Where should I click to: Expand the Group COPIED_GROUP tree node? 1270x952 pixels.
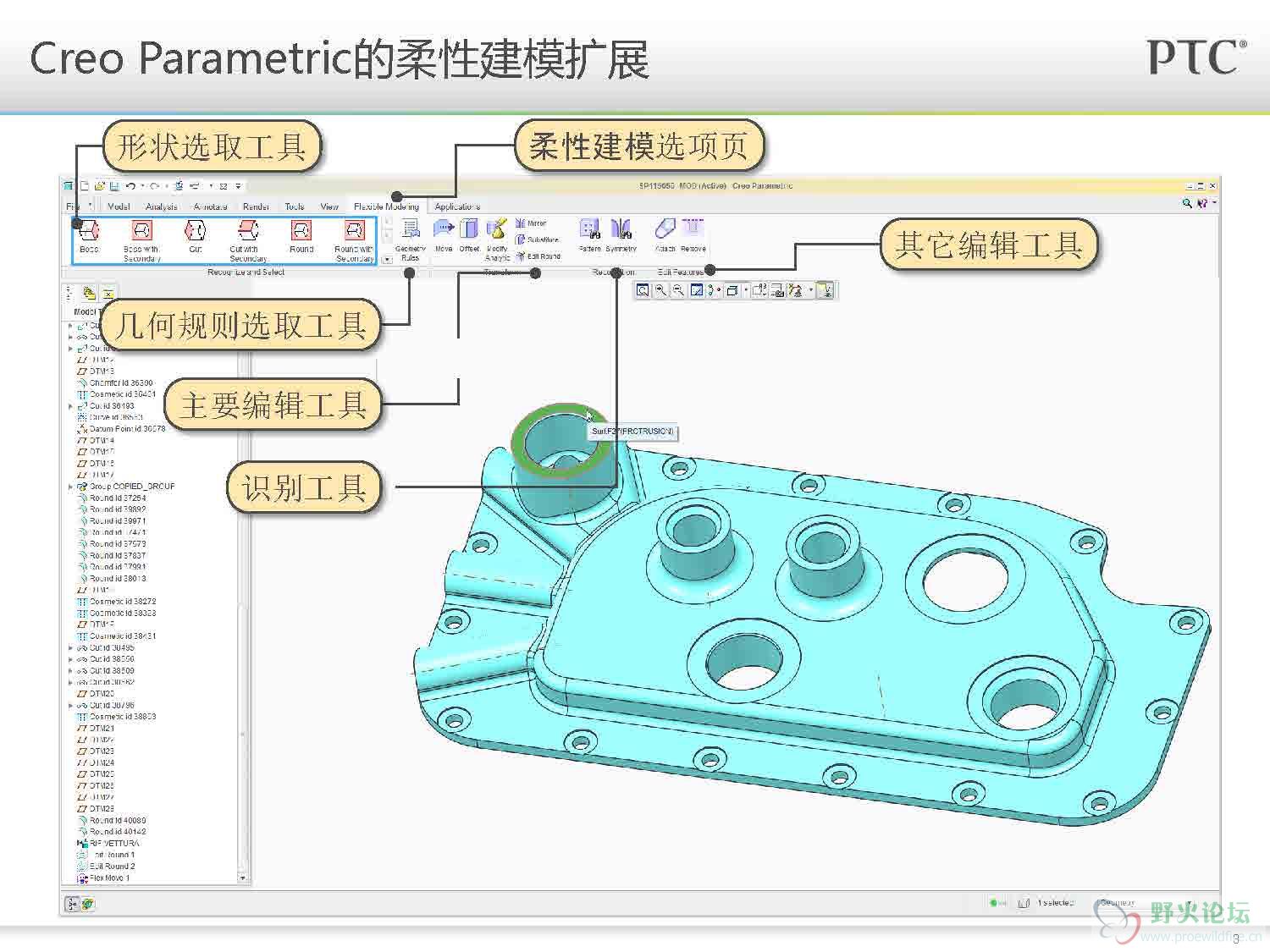pos(70,487)
